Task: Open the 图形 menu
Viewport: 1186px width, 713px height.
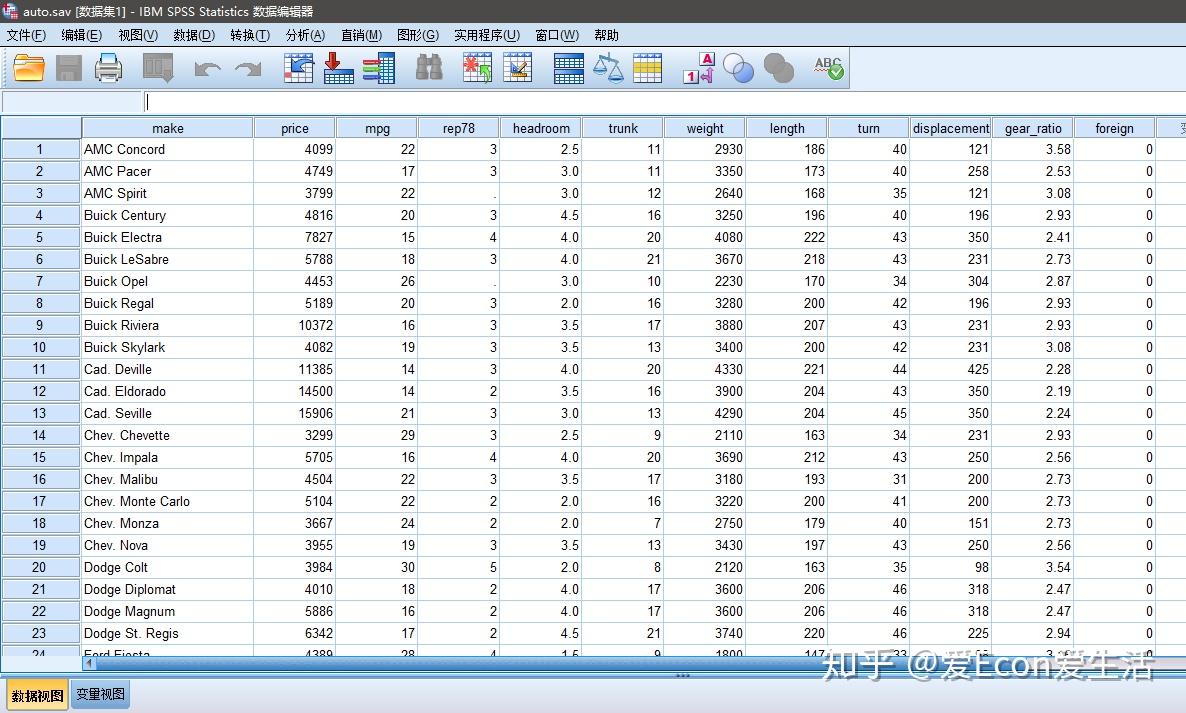Action: (x=417, y=35)
